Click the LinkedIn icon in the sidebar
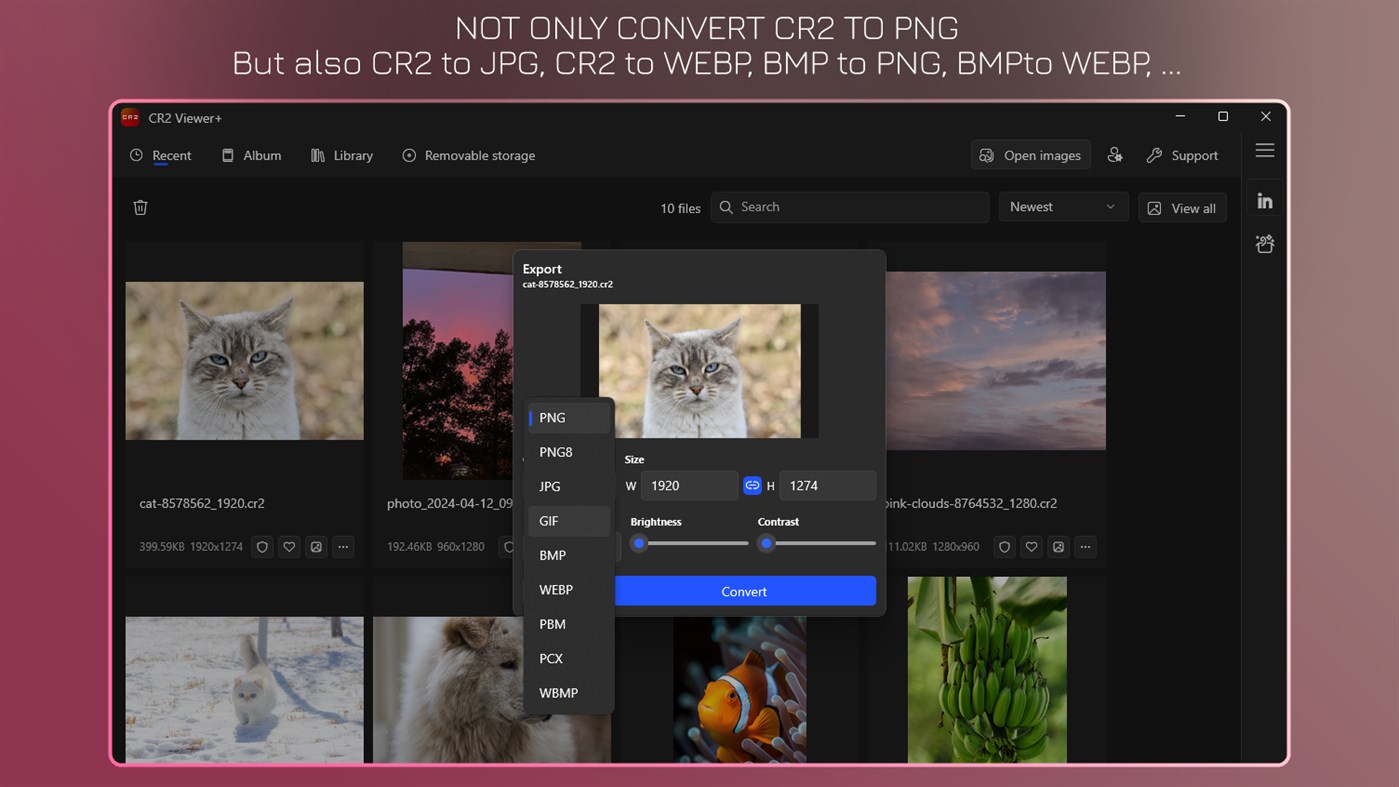Screen dimensions: 1399x787 click(x=1264, y=199)
